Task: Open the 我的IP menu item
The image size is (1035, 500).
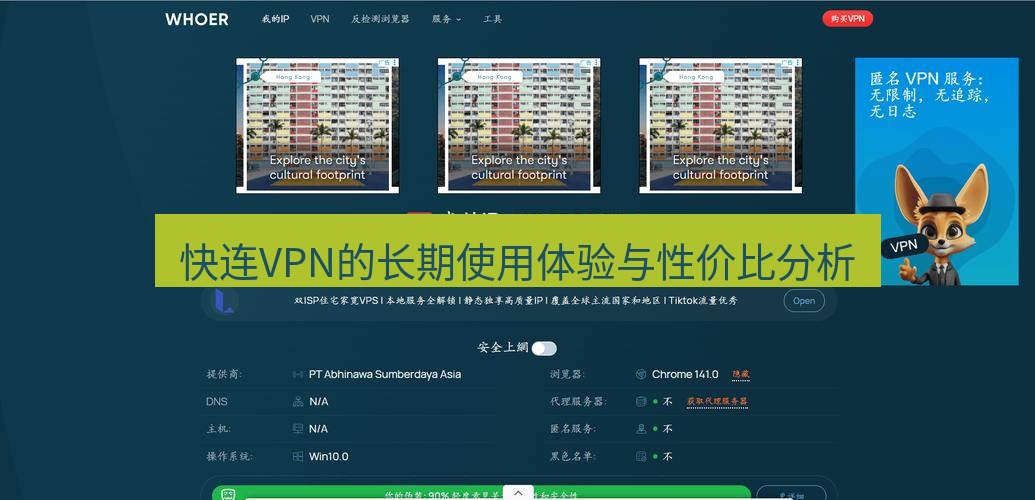Action: [275, 19]
